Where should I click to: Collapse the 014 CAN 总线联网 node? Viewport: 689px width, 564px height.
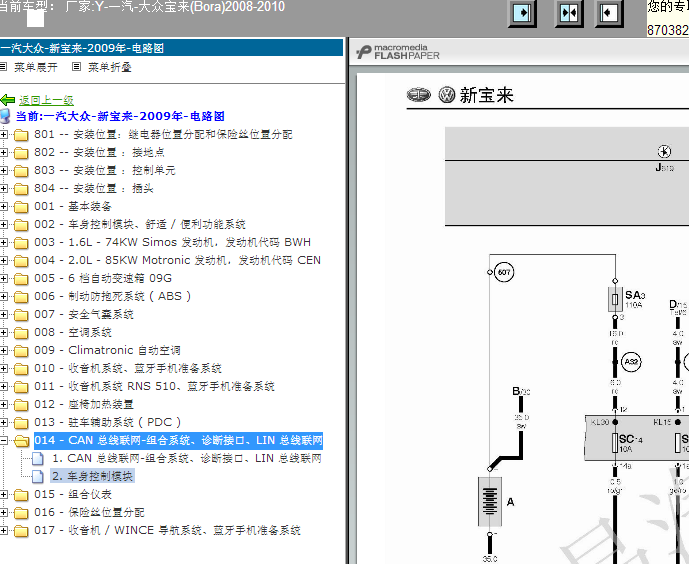pos(4,441)
